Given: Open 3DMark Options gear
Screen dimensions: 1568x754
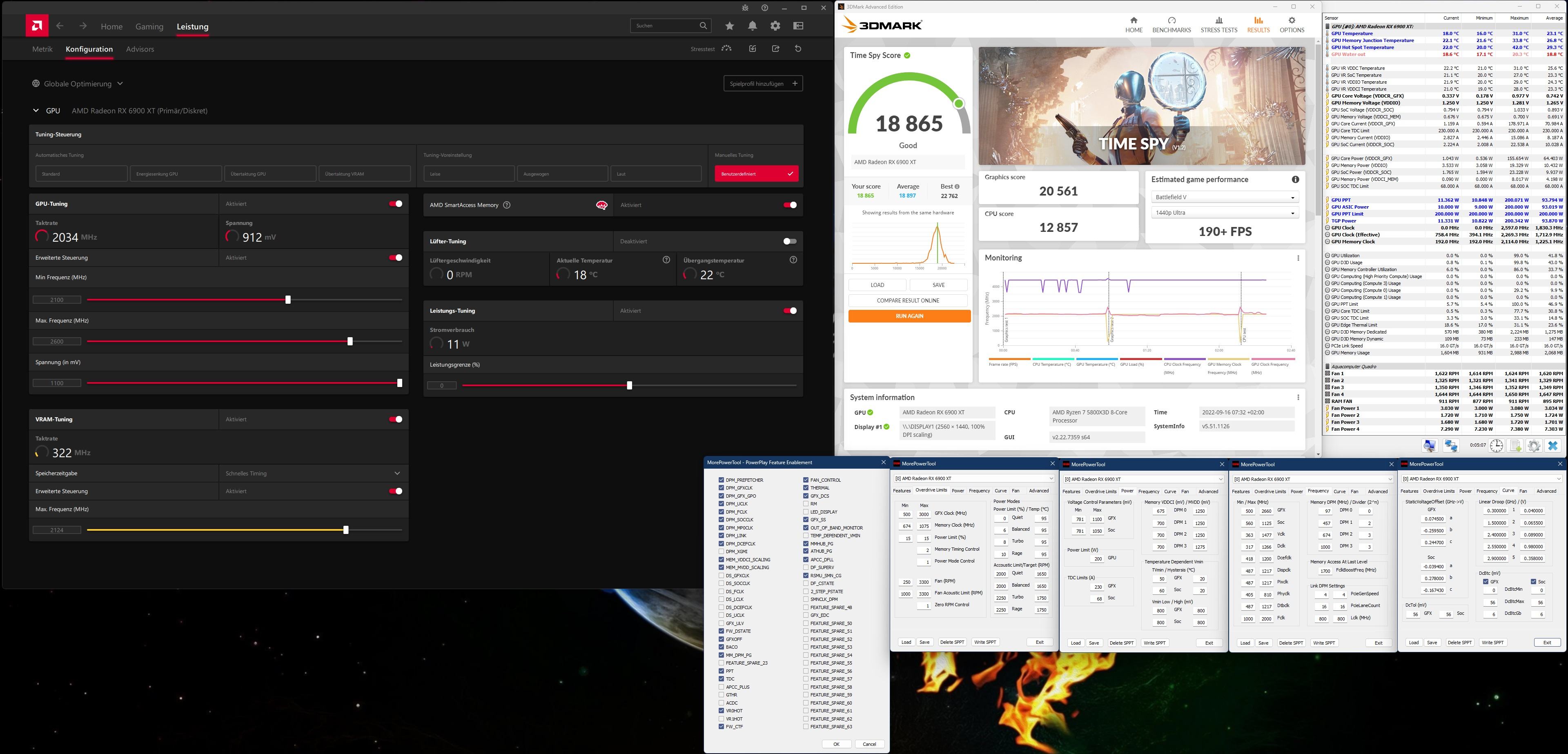Looking at the screenshot, I should pyautogui.click(x=1292, y=24).
